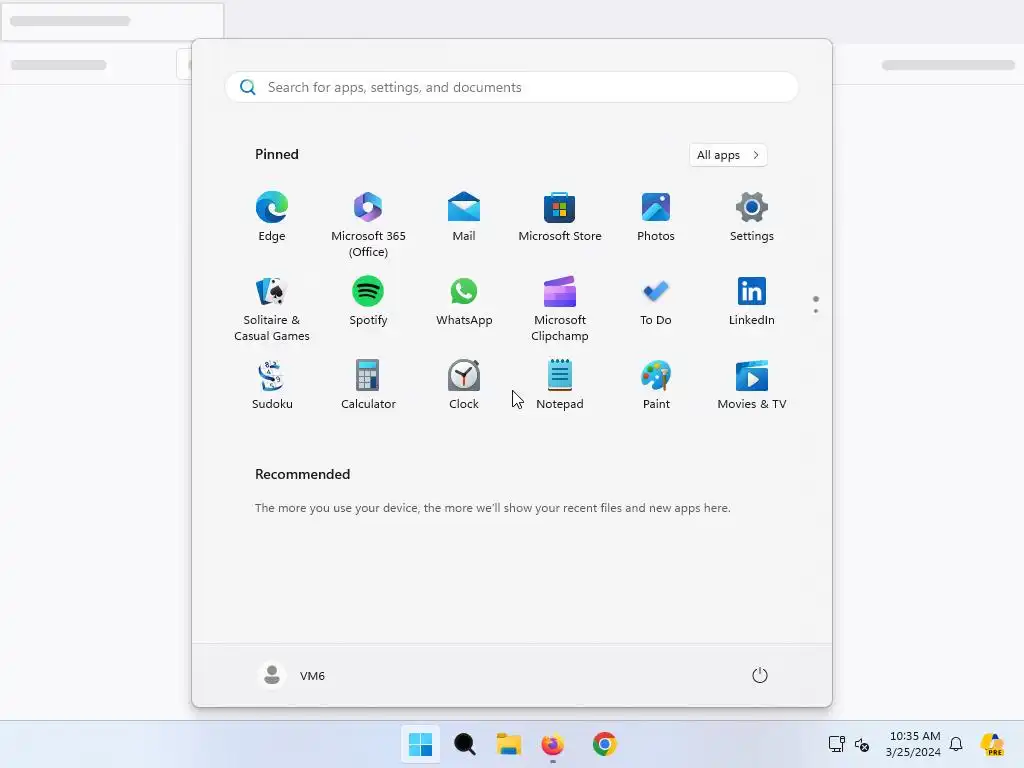Open Settings from pinned apps
This screenshot has height=768, width=1024.
(x=752, y=217)
